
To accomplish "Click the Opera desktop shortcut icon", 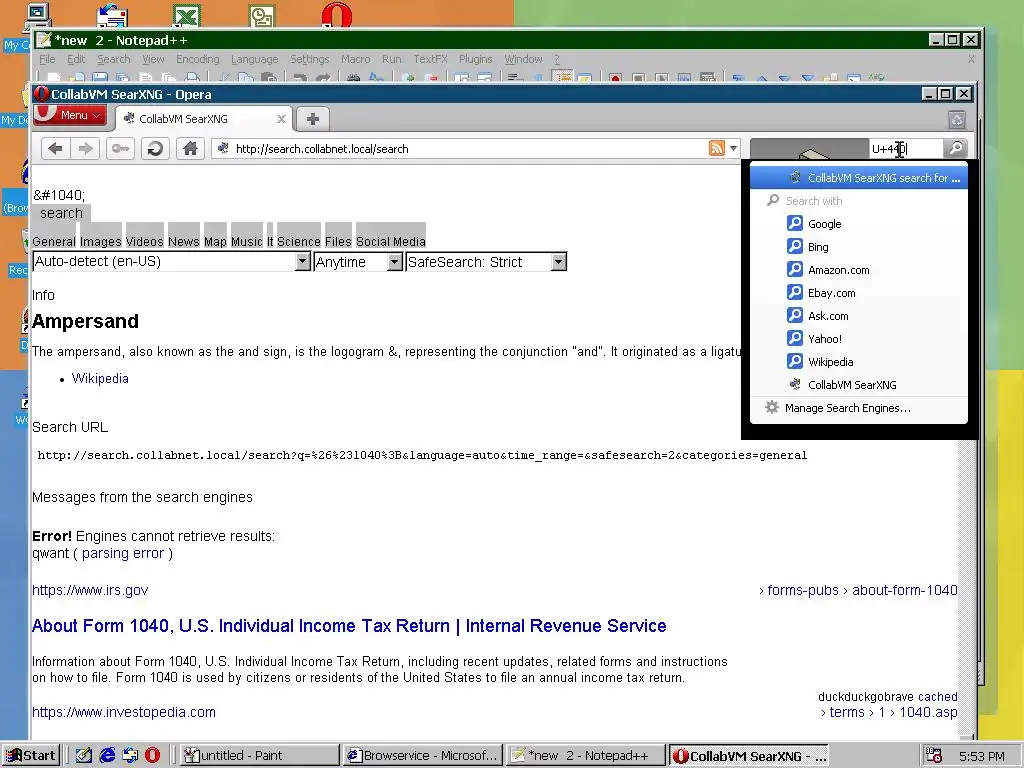I will pos(337,14).
